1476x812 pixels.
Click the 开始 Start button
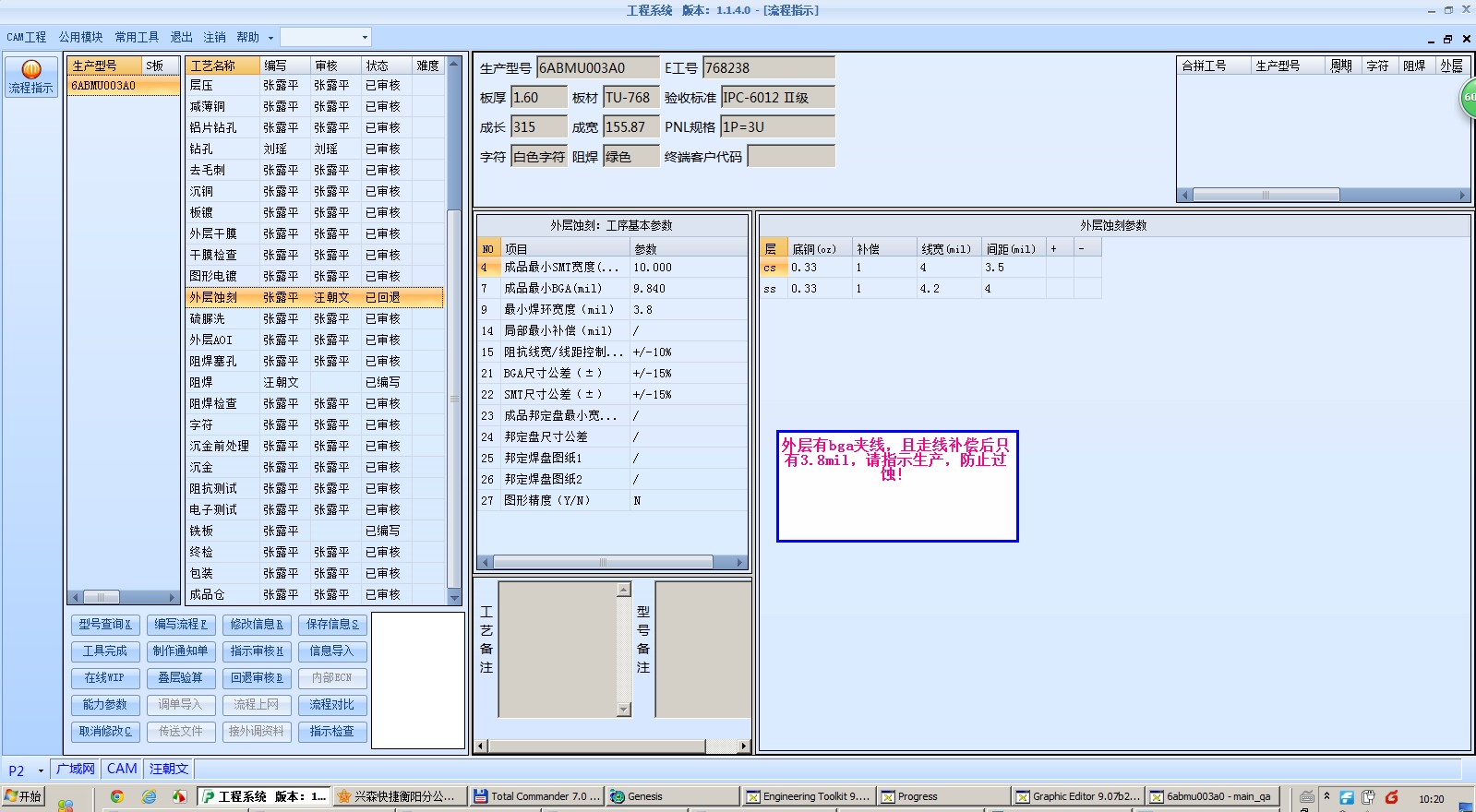click(23, 796)
